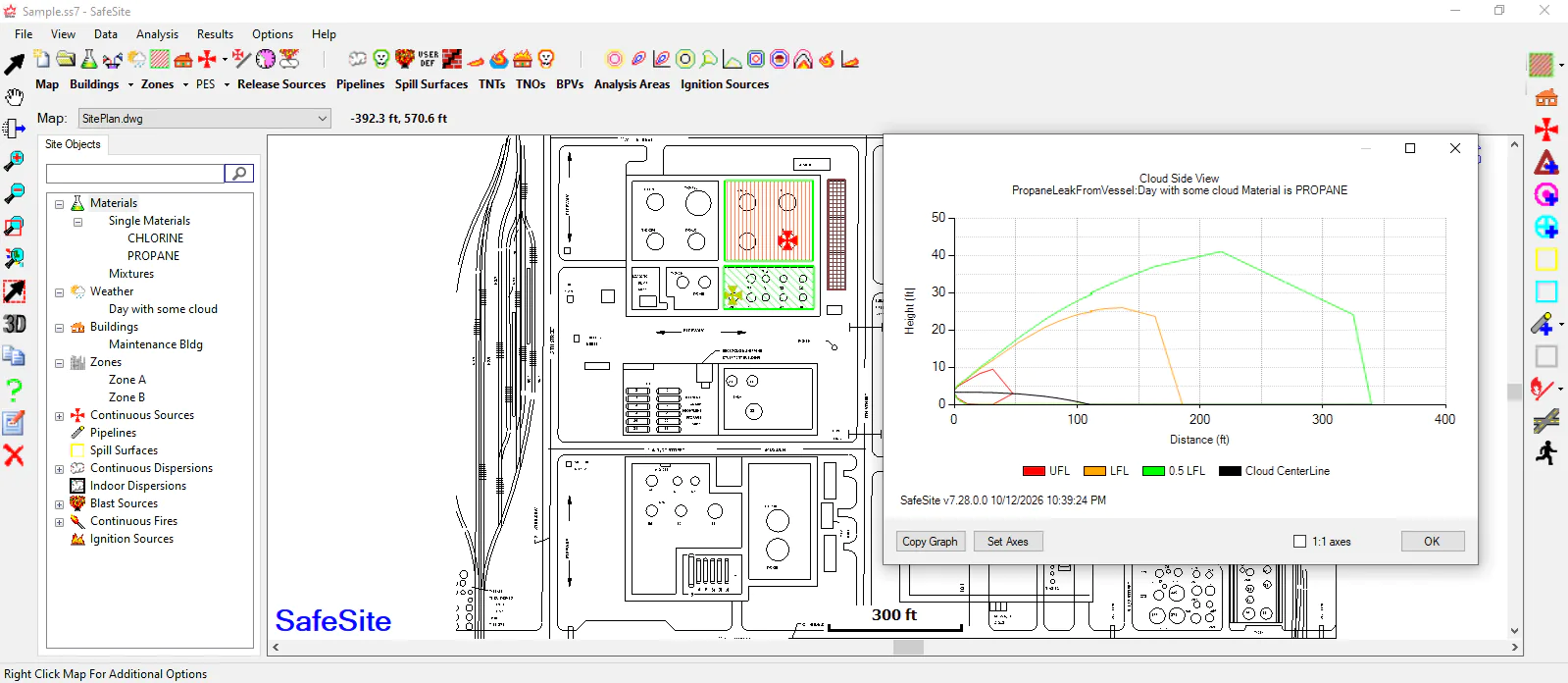This screenshot has height=683, width=1568.
Task: Click the zoom out magnifier tool
Action: click(15, 193)
